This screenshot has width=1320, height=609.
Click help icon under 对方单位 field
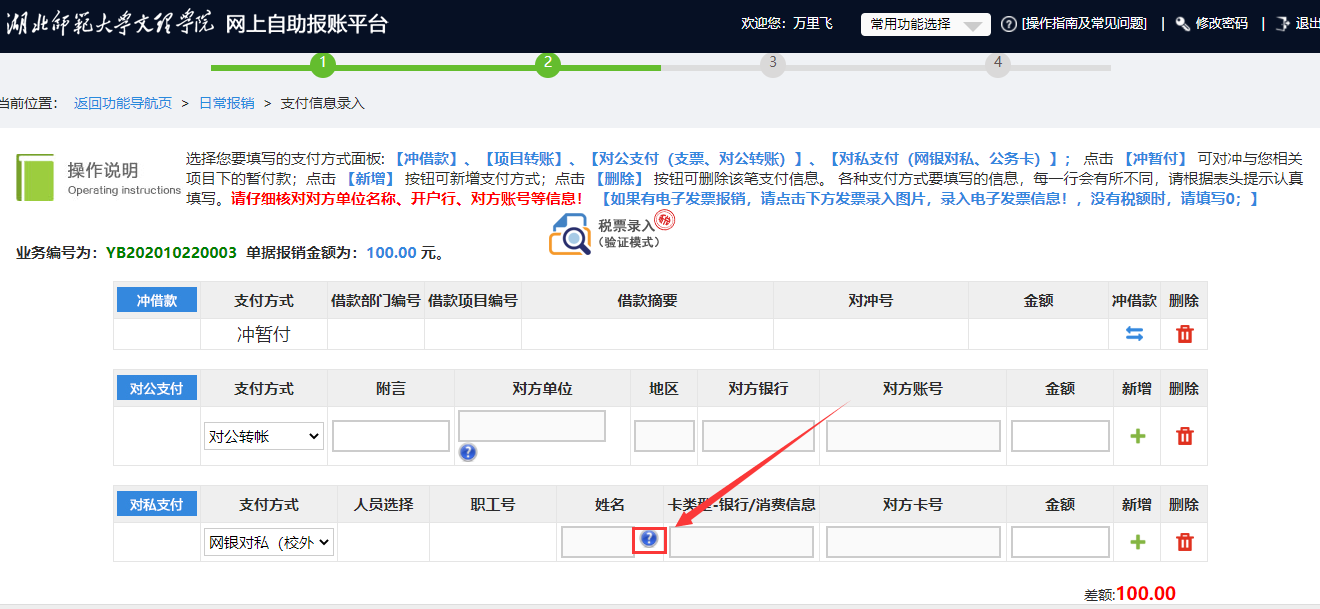pyautogui.click(x=467, y=452)
